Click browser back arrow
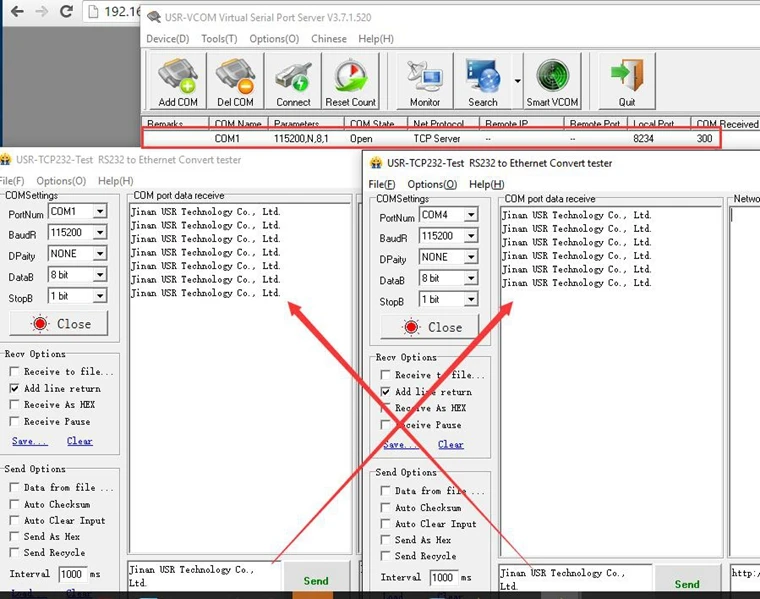This screenshot has height=599, width=760. click(x=17, y=11)
